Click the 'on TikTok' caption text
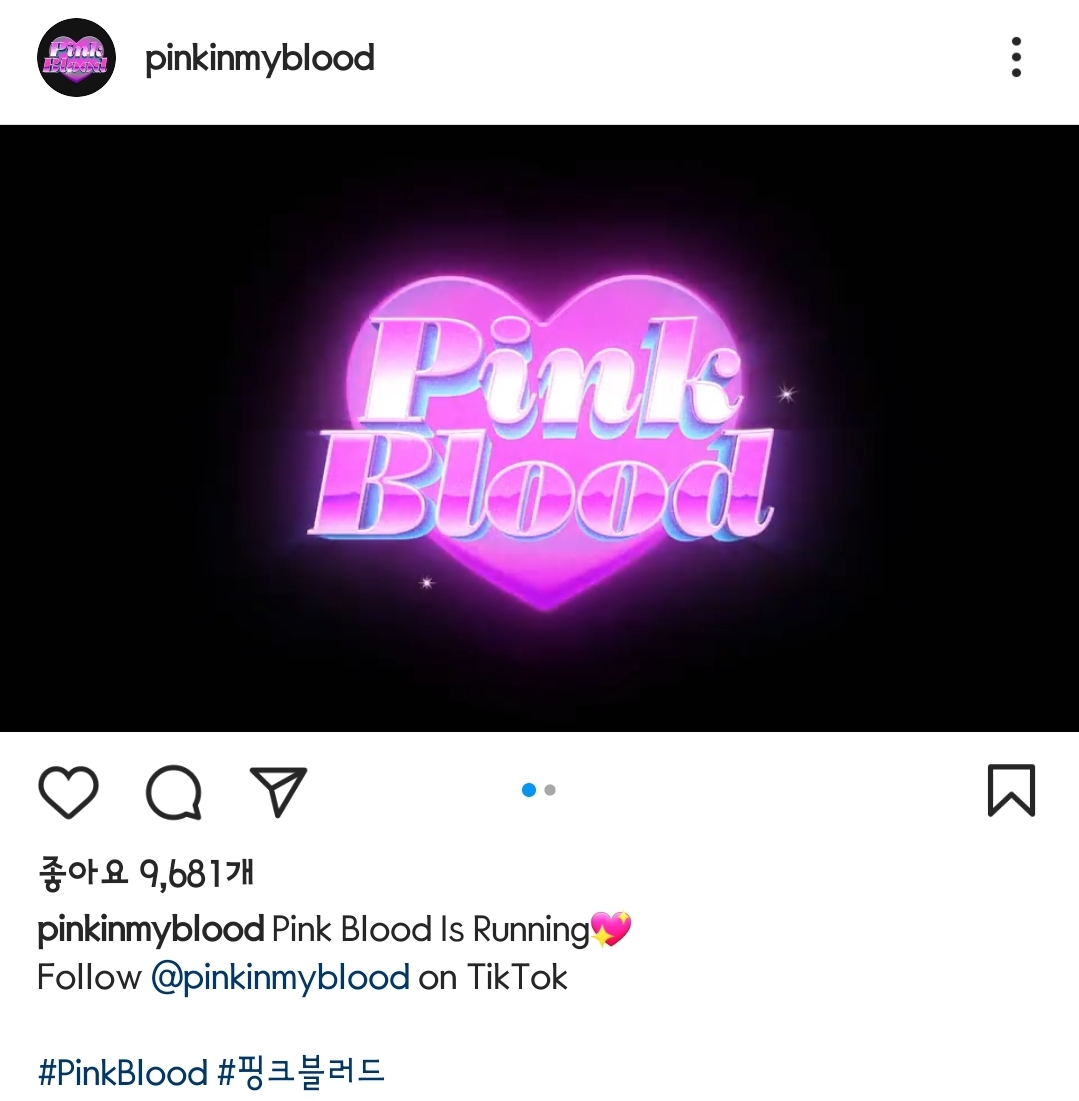 click(x=493, y=978)
